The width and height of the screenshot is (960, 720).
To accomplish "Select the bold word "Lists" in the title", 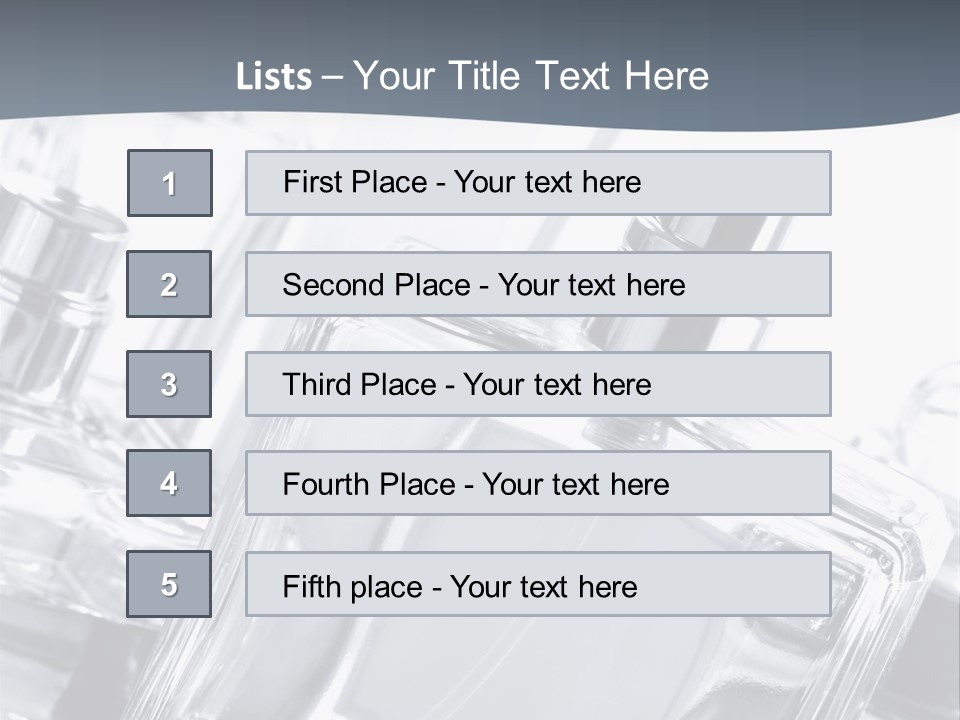I will tap(274, 77).
